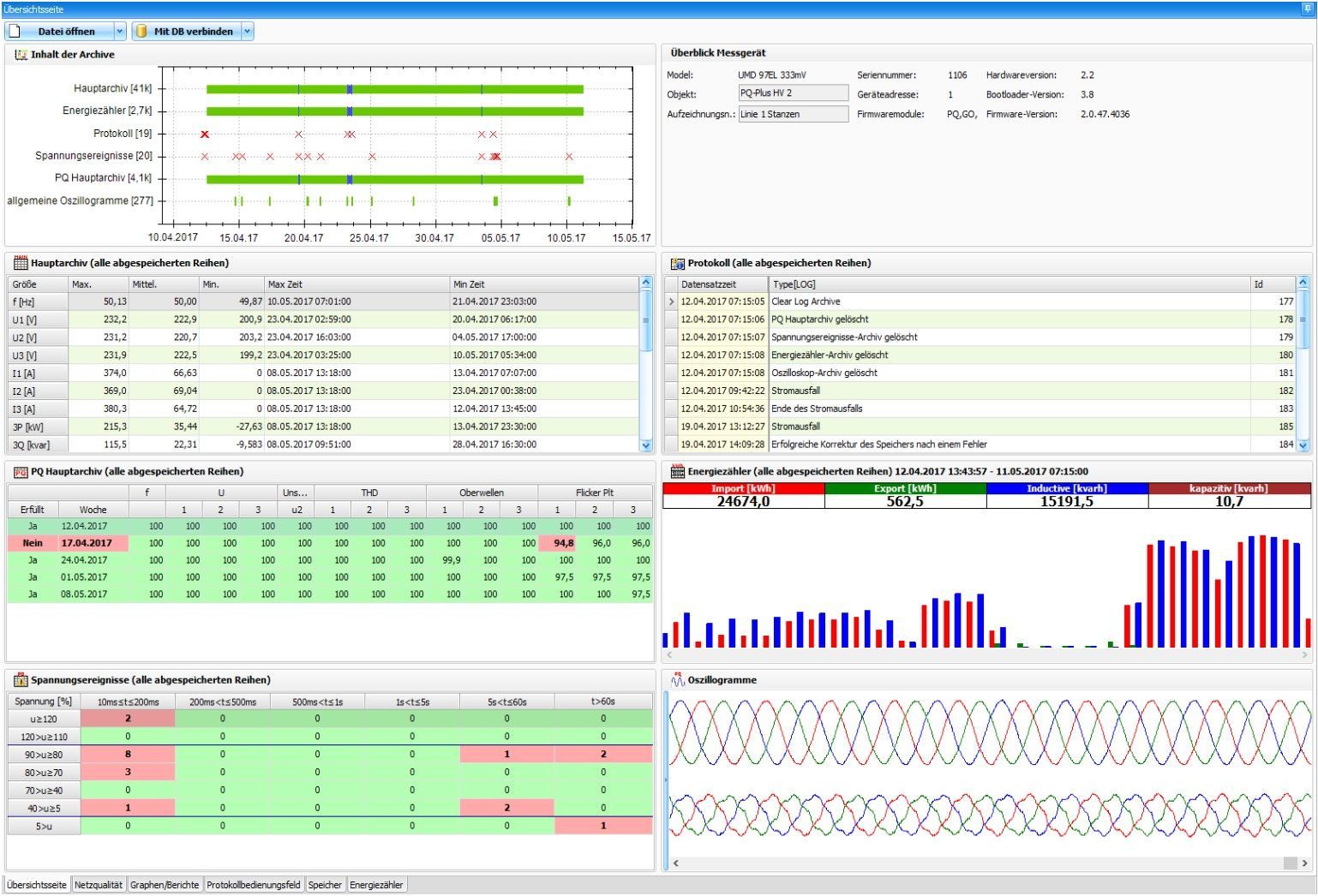The width and height of the screenshot is (1318, 896).
Task: Click the kapazitiv [kvarh] dark red header
Action: (1229, 488)
